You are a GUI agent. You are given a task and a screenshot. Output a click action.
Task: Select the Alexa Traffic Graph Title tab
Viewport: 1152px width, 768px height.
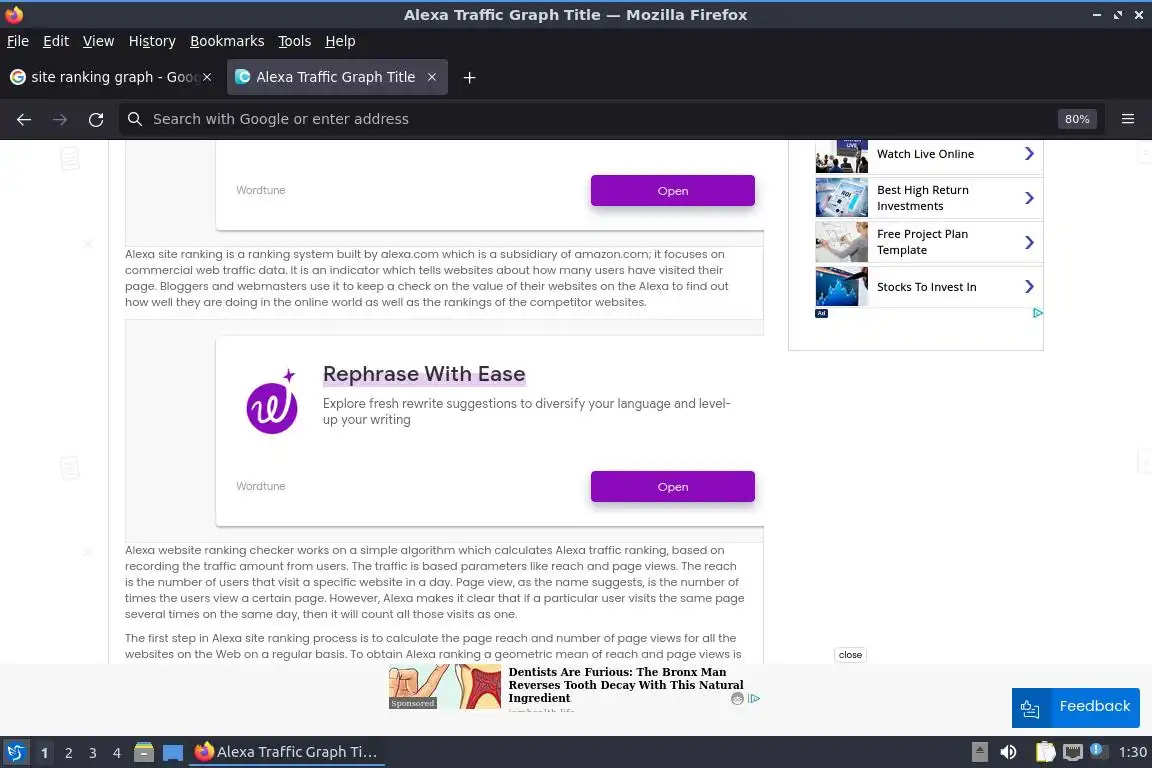[337, 77]
